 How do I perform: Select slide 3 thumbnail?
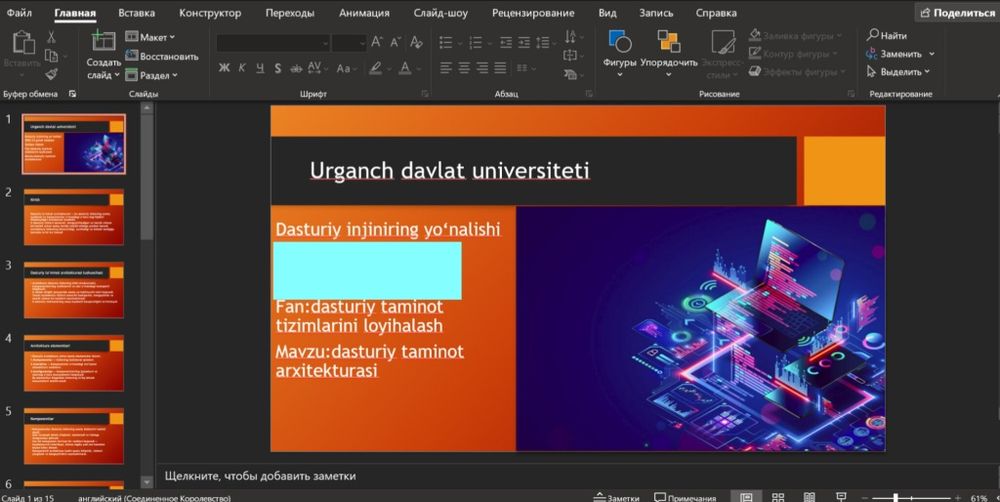[x=74, y=290]
